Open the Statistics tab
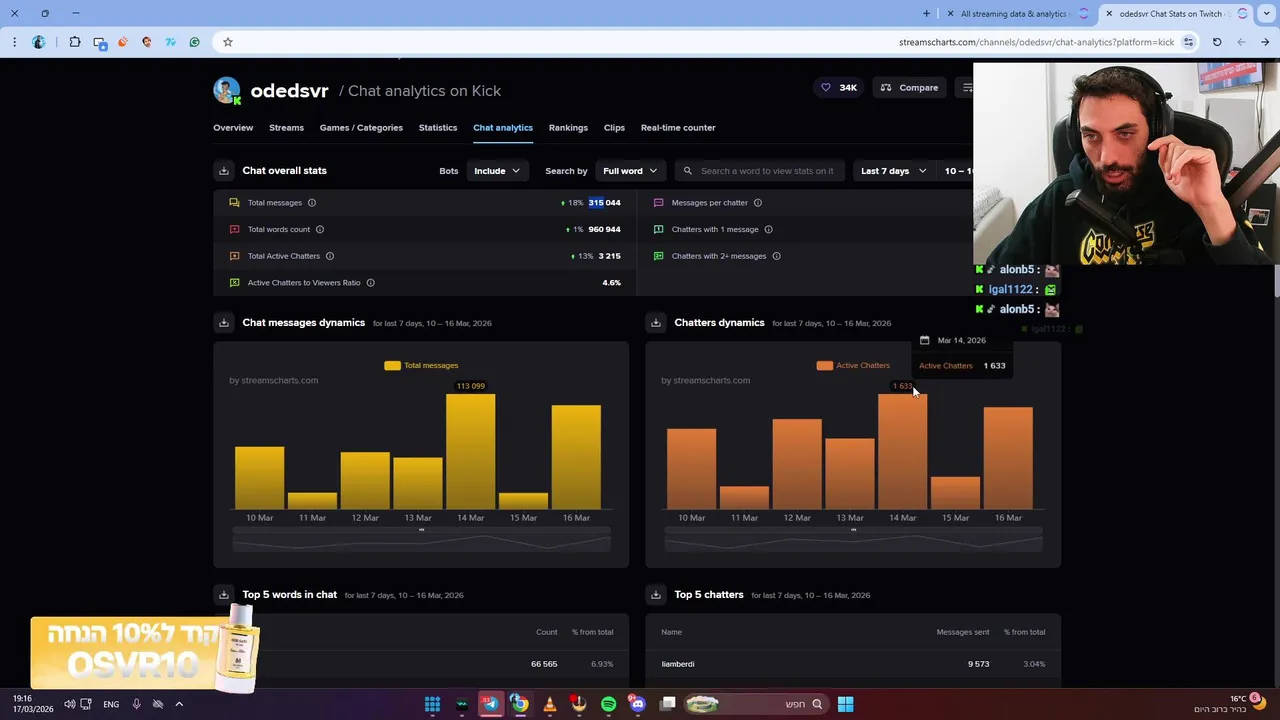The image size is (1280, 720). pyautogui.click(x=438, y=128)
